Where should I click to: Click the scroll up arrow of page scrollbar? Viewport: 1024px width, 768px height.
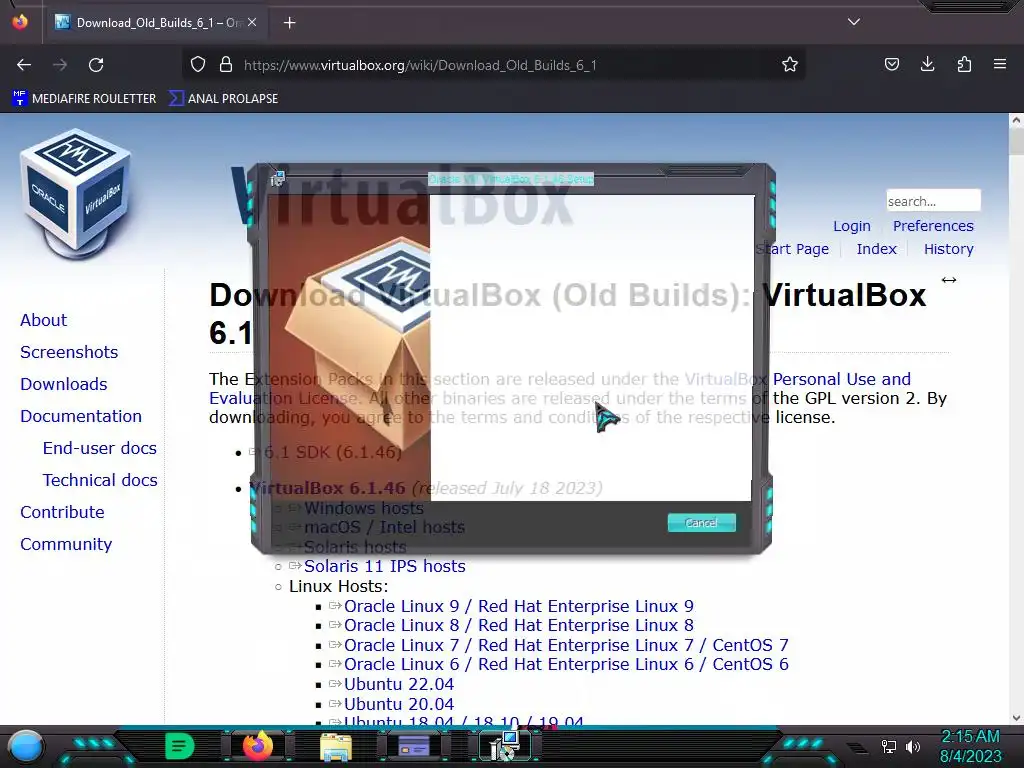(1016, 120)
